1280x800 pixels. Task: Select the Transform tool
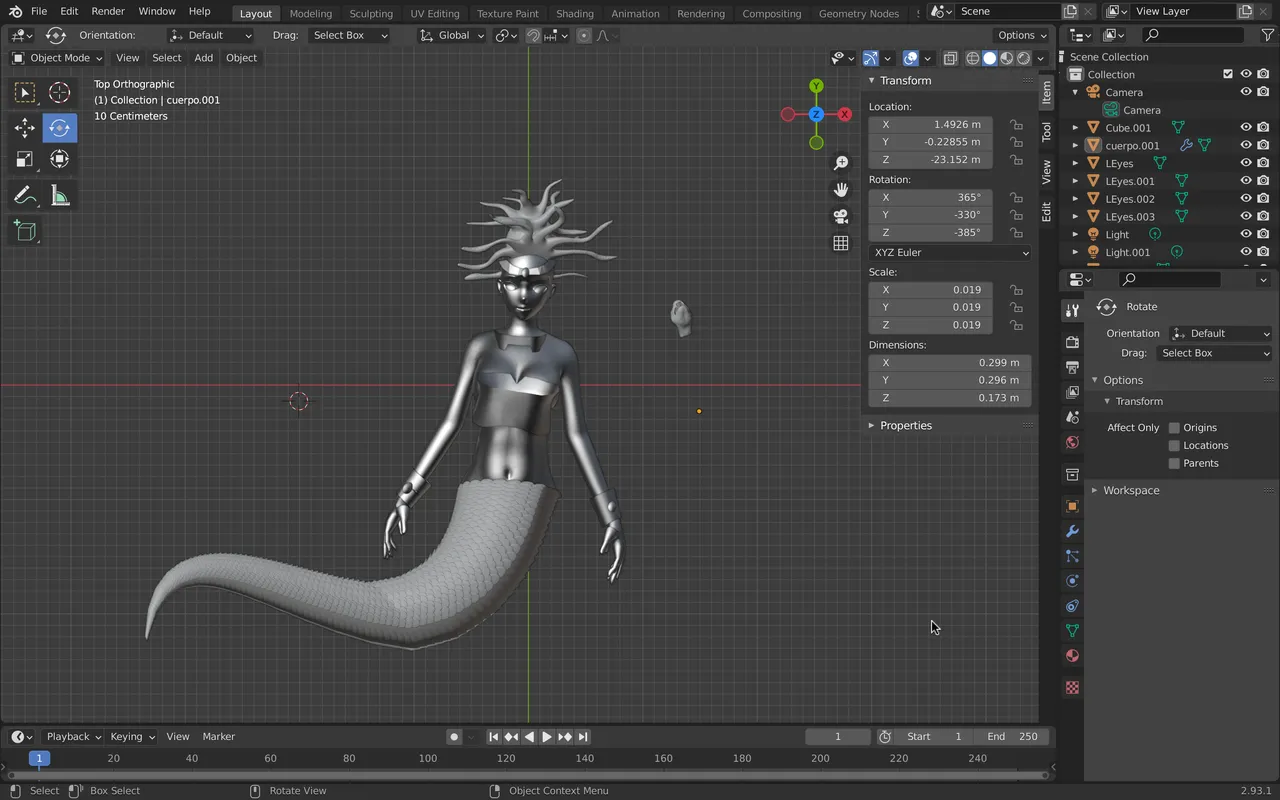[60, 159]
